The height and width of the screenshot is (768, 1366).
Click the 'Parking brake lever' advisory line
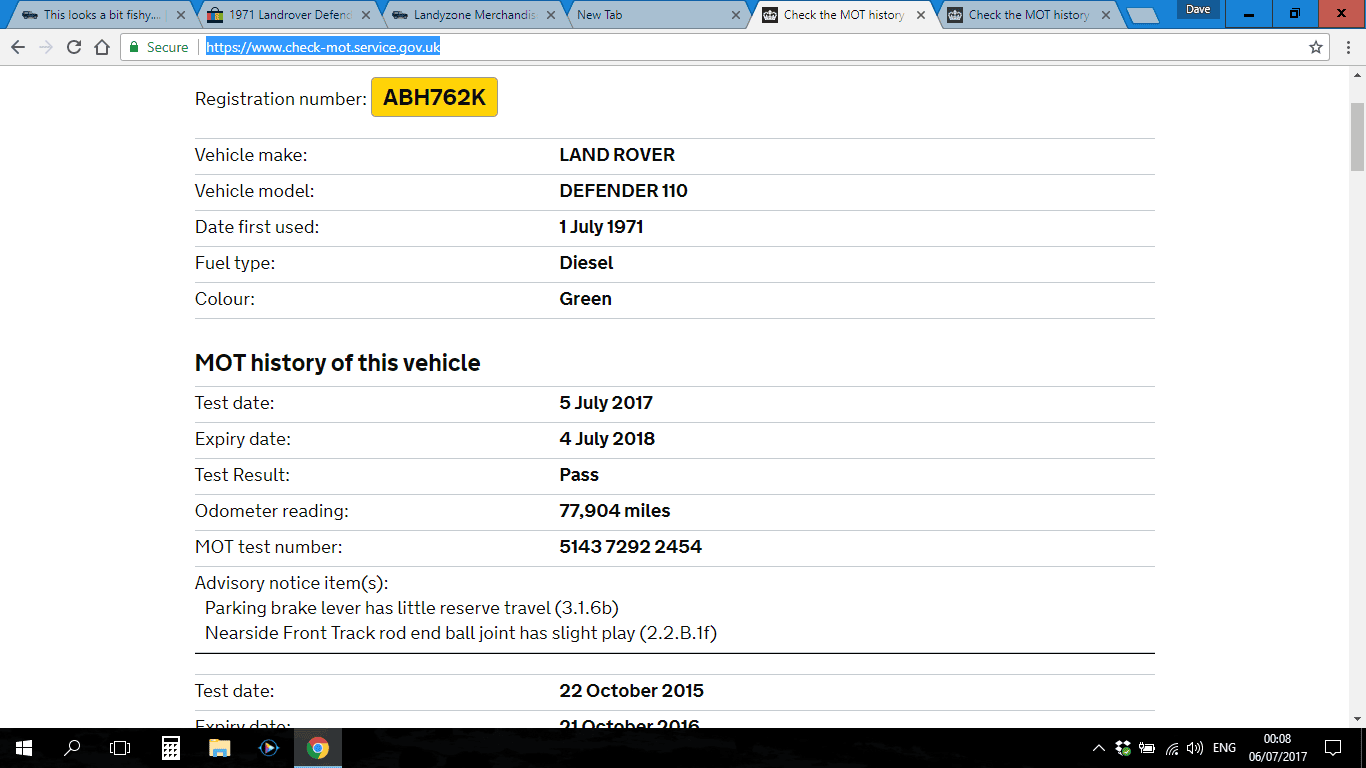point(412,608)
